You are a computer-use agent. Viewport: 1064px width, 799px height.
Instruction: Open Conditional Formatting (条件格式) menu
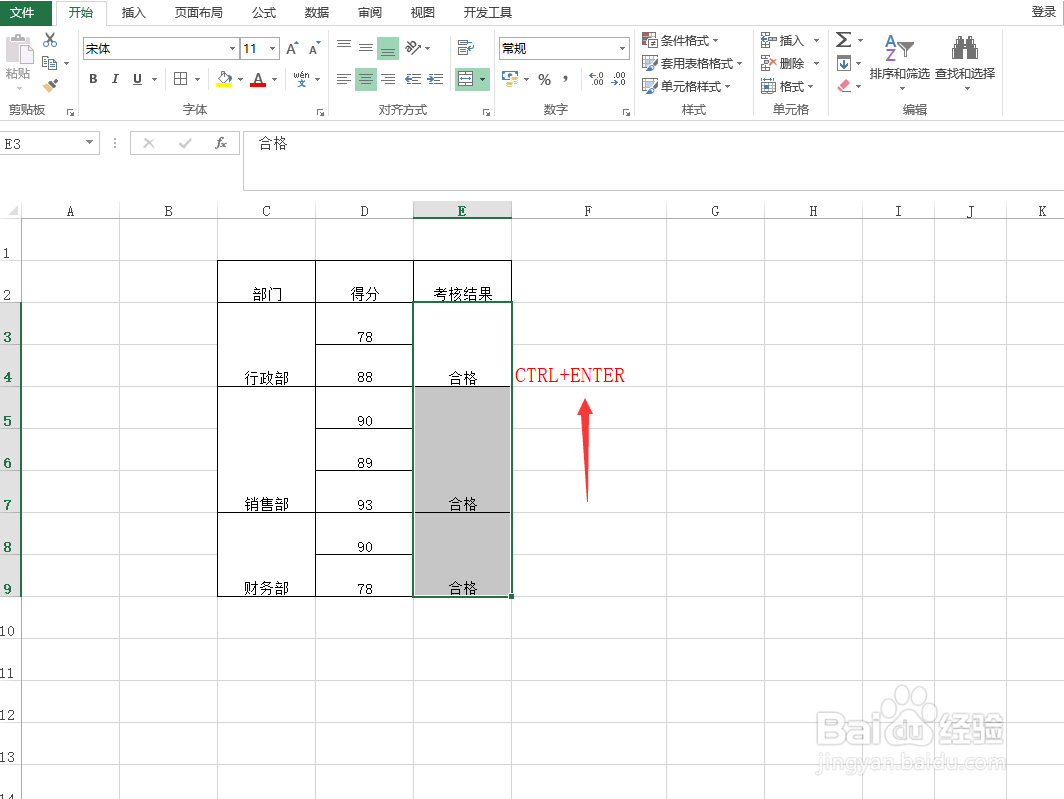(681, 41)
